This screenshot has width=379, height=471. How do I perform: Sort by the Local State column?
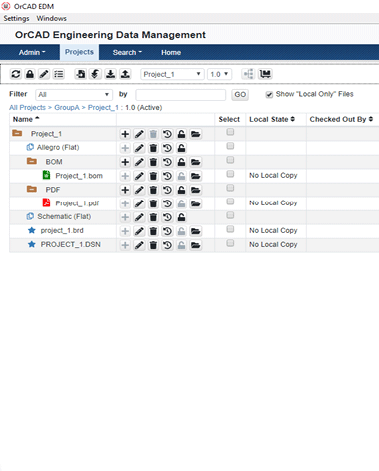pyautogui.click(x=272, y=119)
